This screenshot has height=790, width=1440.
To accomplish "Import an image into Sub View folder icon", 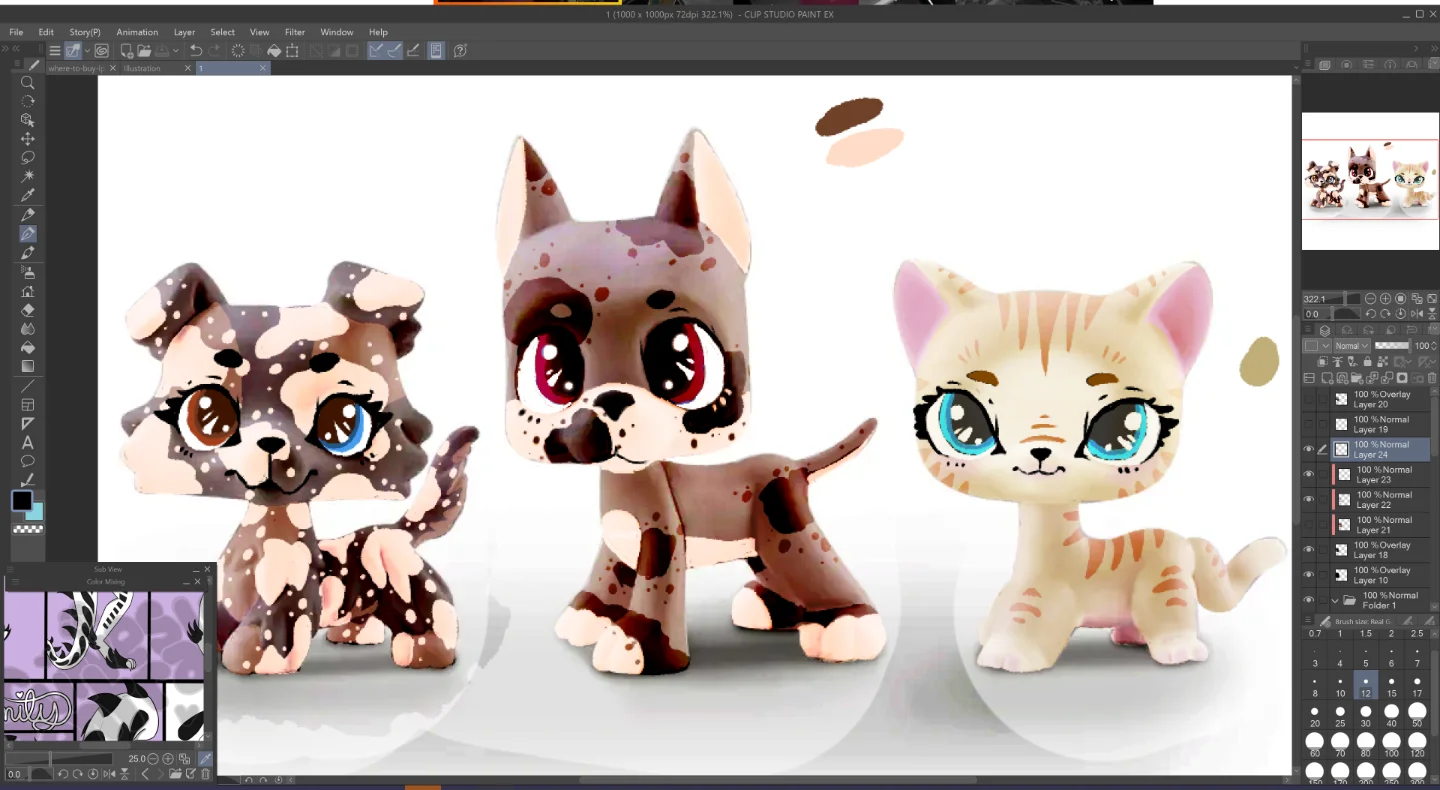I will coord(175,774).
